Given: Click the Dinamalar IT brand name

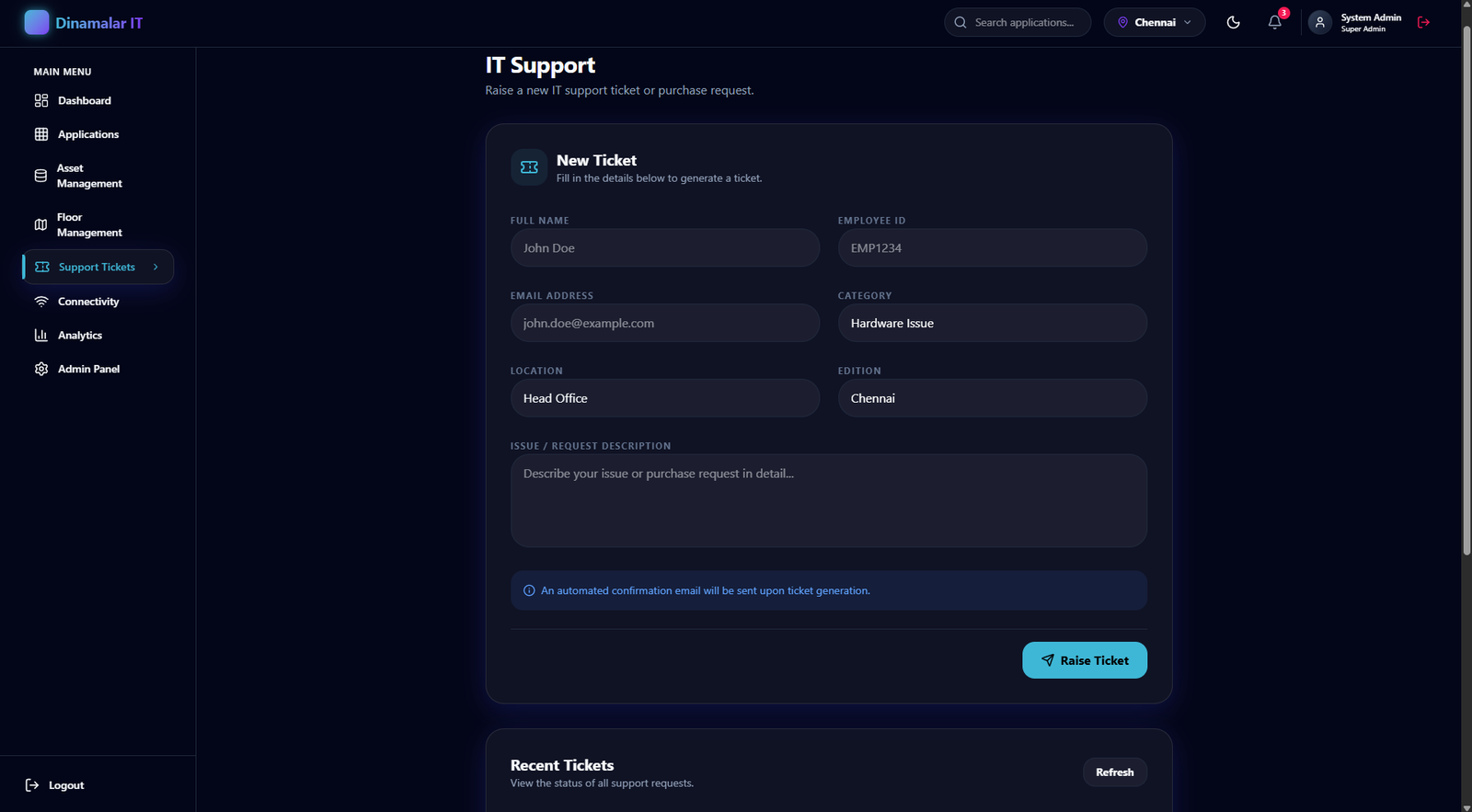Looking at the screenshot, I should (x=99, y=23).
